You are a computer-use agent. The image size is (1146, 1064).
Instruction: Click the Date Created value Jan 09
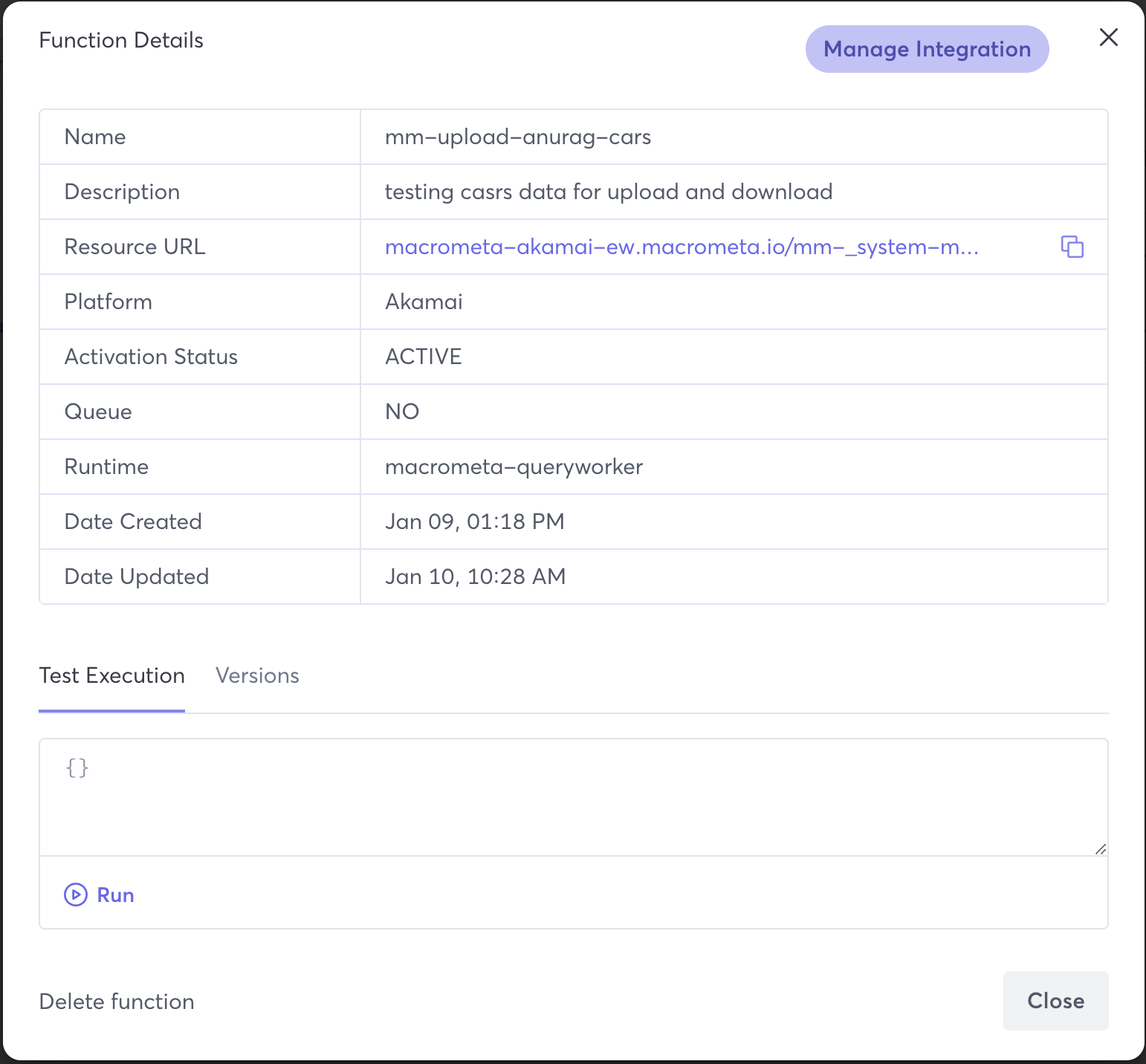click(x=474, y=522)
